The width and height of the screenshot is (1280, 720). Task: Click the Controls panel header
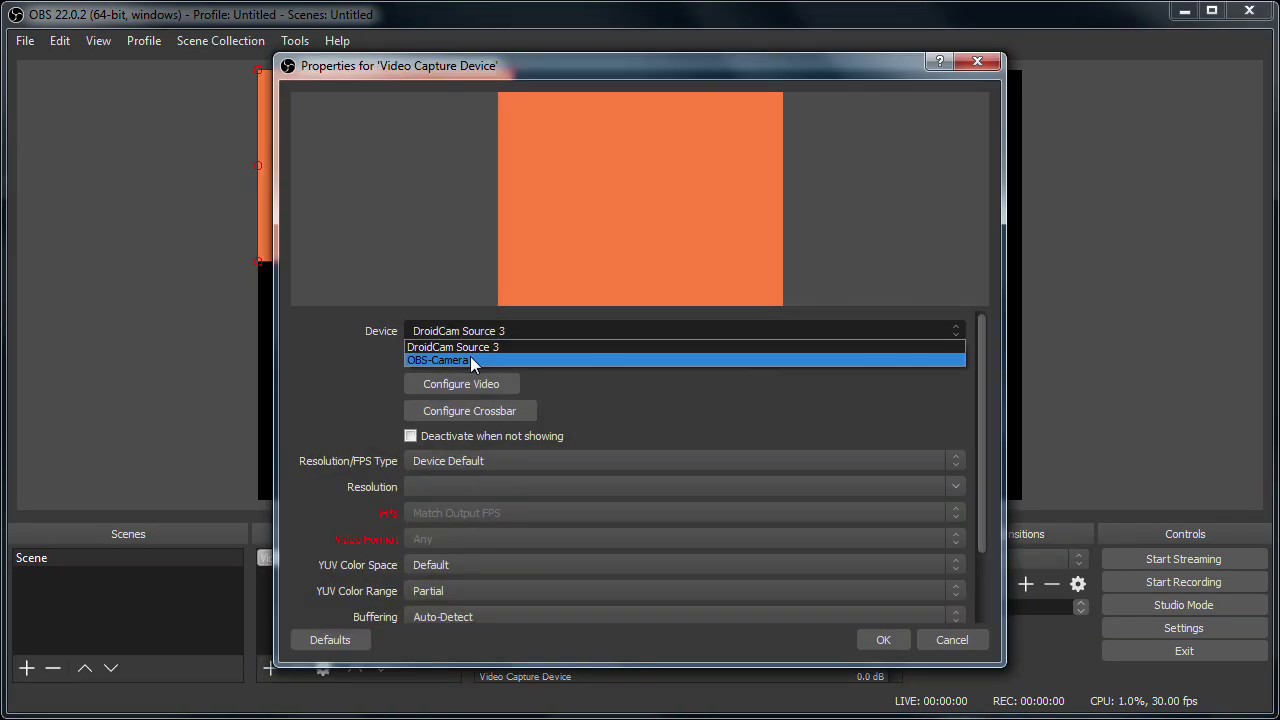1185,534
